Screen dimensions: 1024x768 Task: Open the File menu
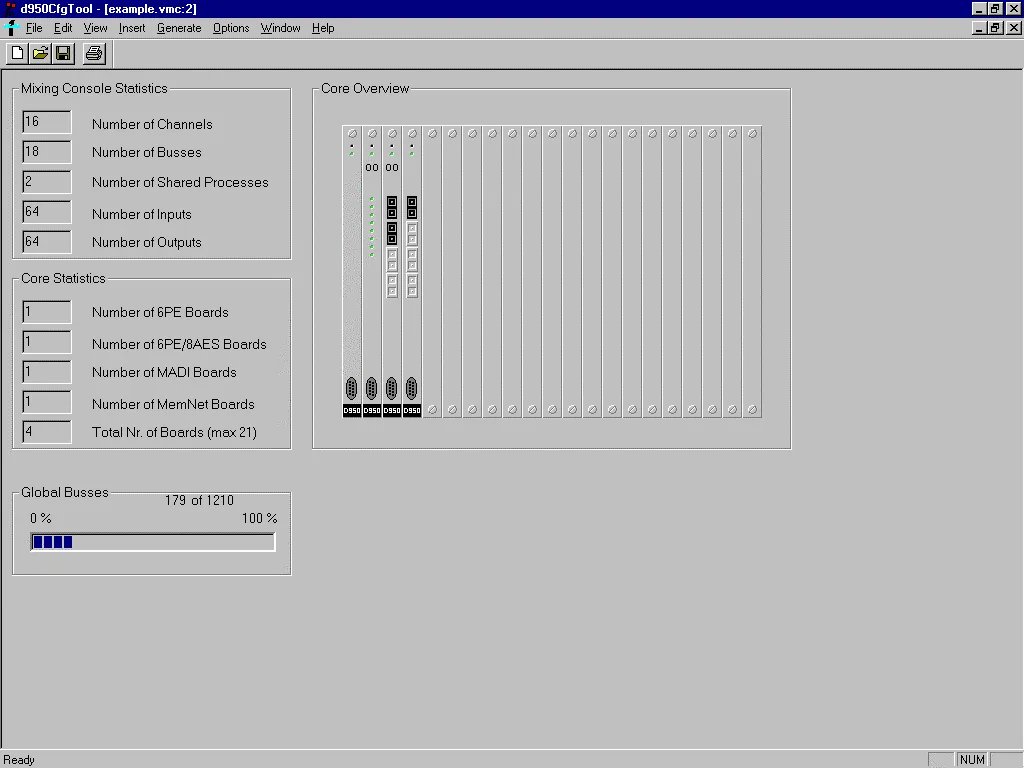tap(34, 28)
